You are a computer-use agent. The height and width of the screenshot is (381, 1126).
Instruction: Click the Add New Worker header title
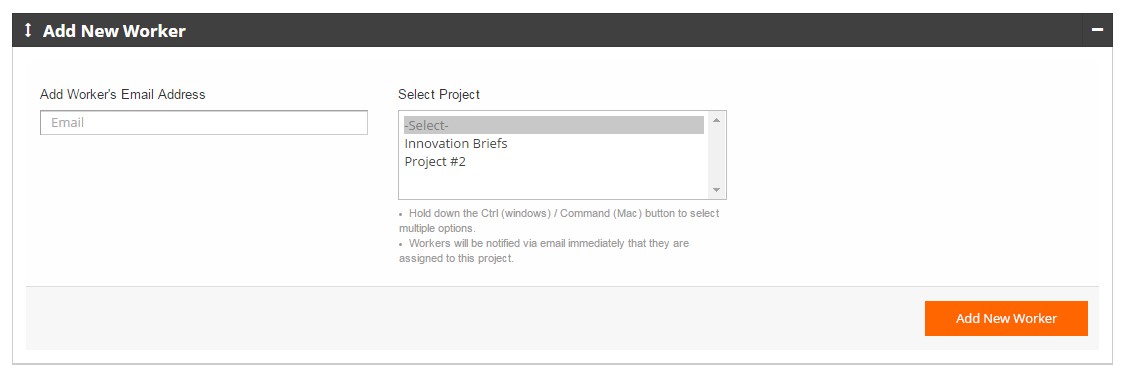(114, 31)
